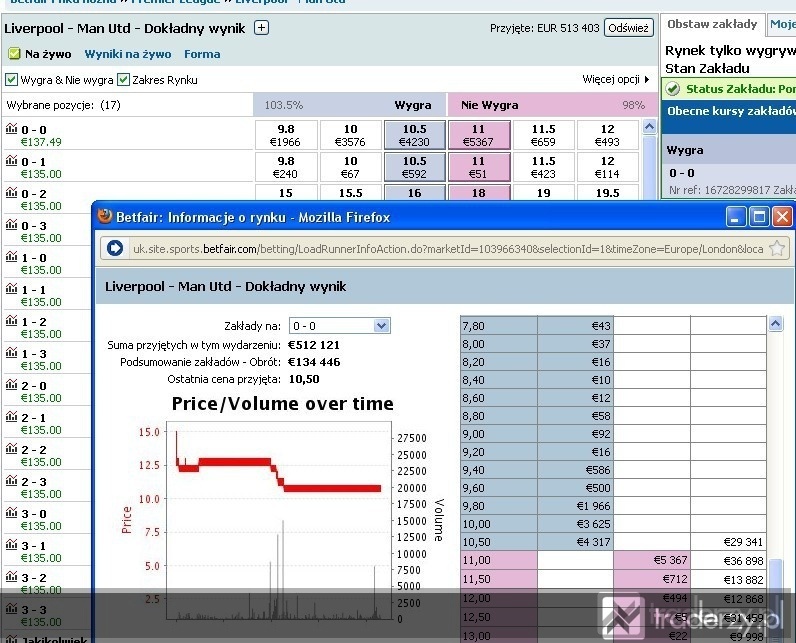Back 0 - 1 at 10.5 €592
This screenshot has height=643, width=796.
pyautogui.click(x=415, y=167)
